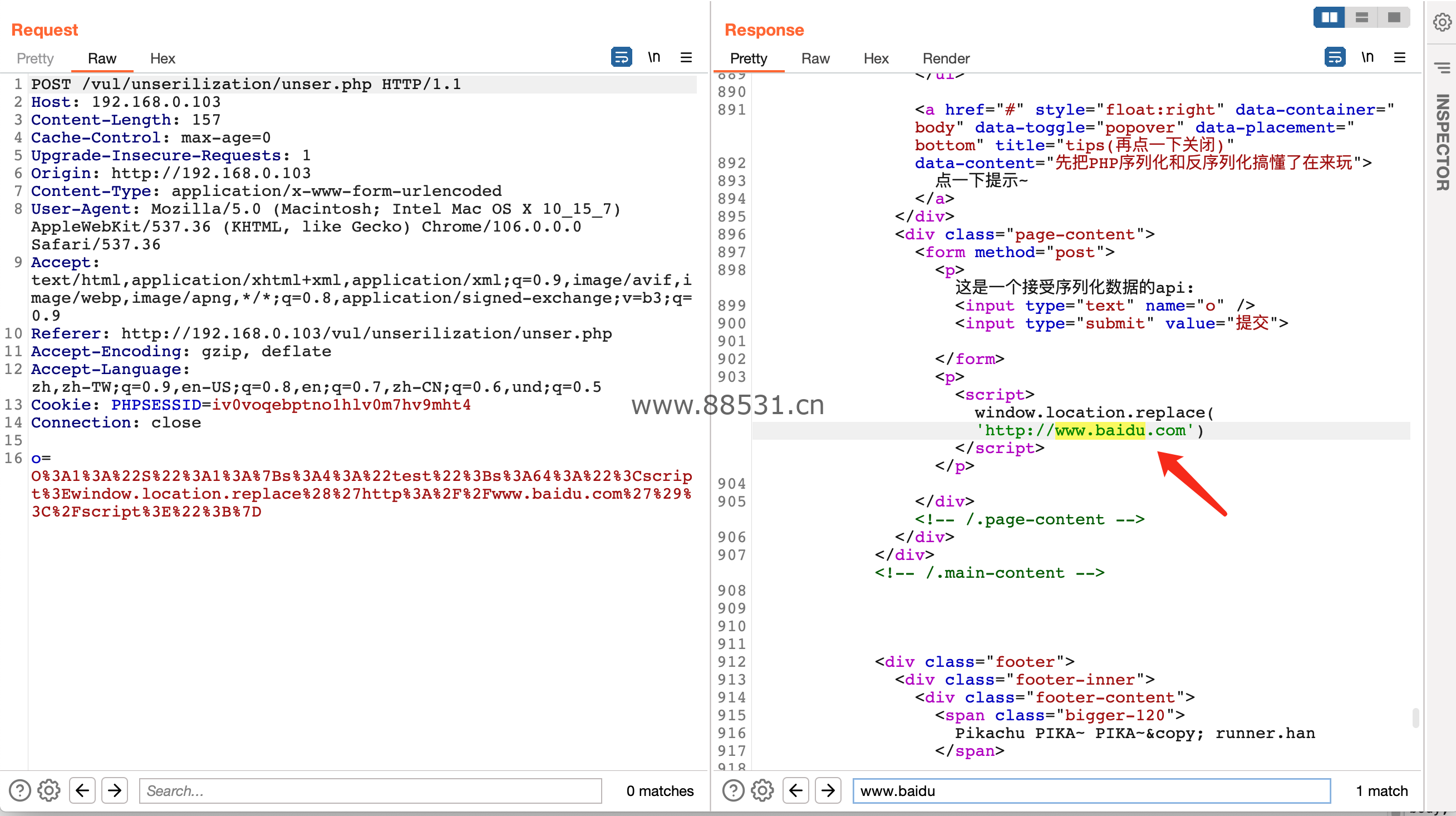Click the Content-Type header line
1456x816 pixels.
click(x=266, y=191)
